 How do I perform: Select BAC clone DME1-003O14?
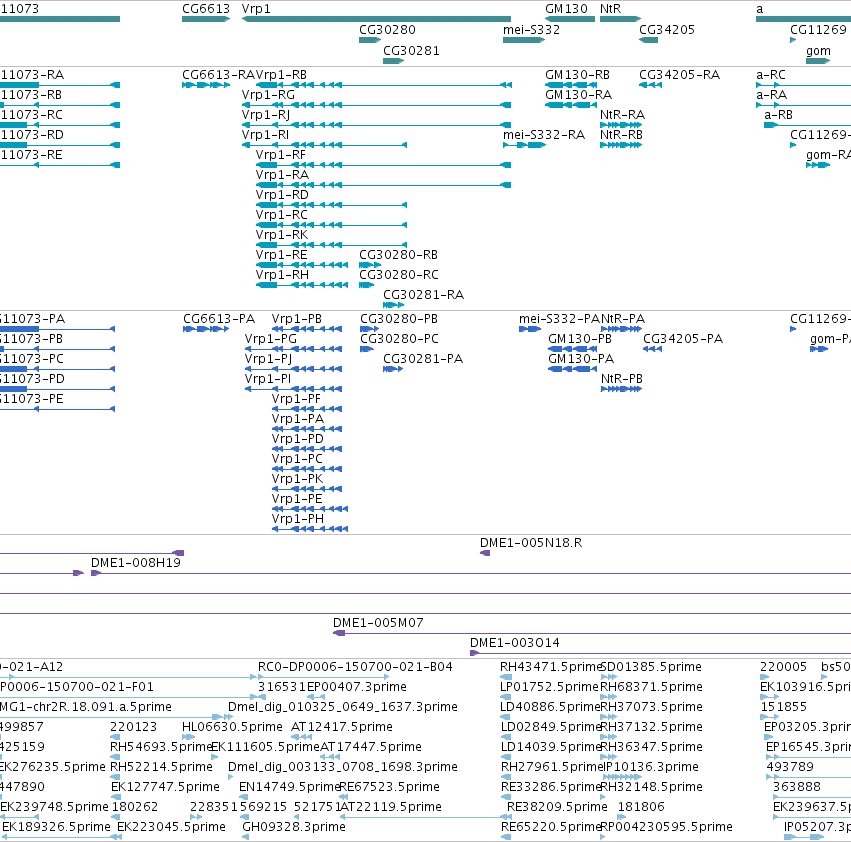click(661, 654)
